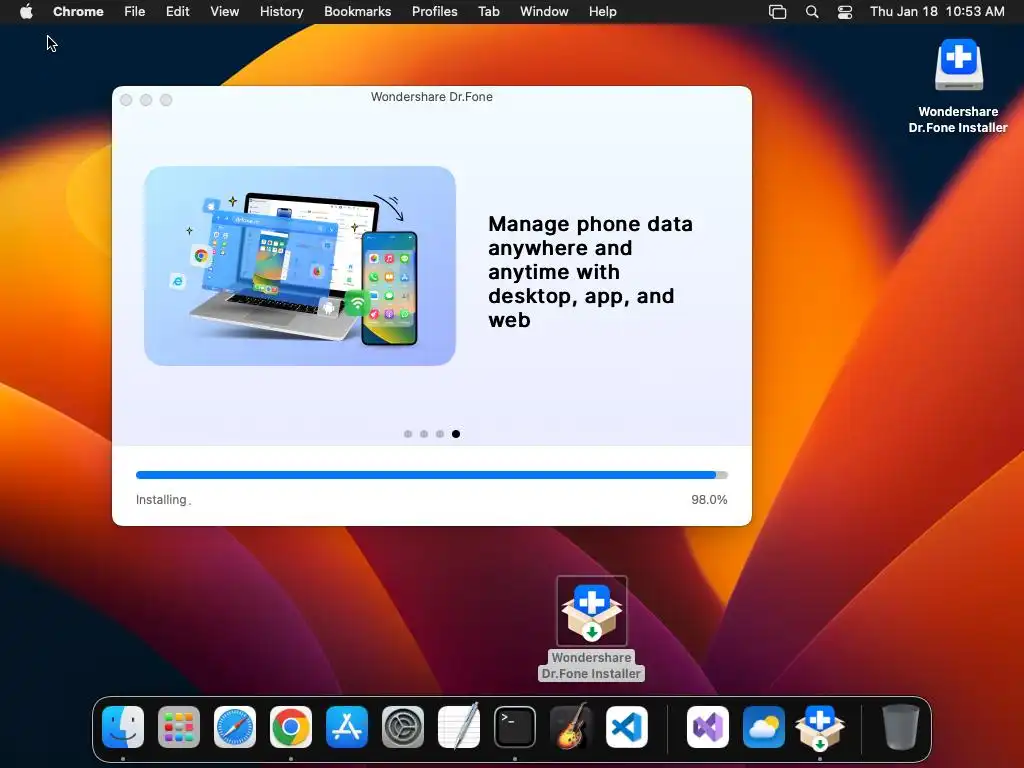Zoom the Dr.Fone installer window
This screenshot has width=1024, height=768.
coord(166,100)
